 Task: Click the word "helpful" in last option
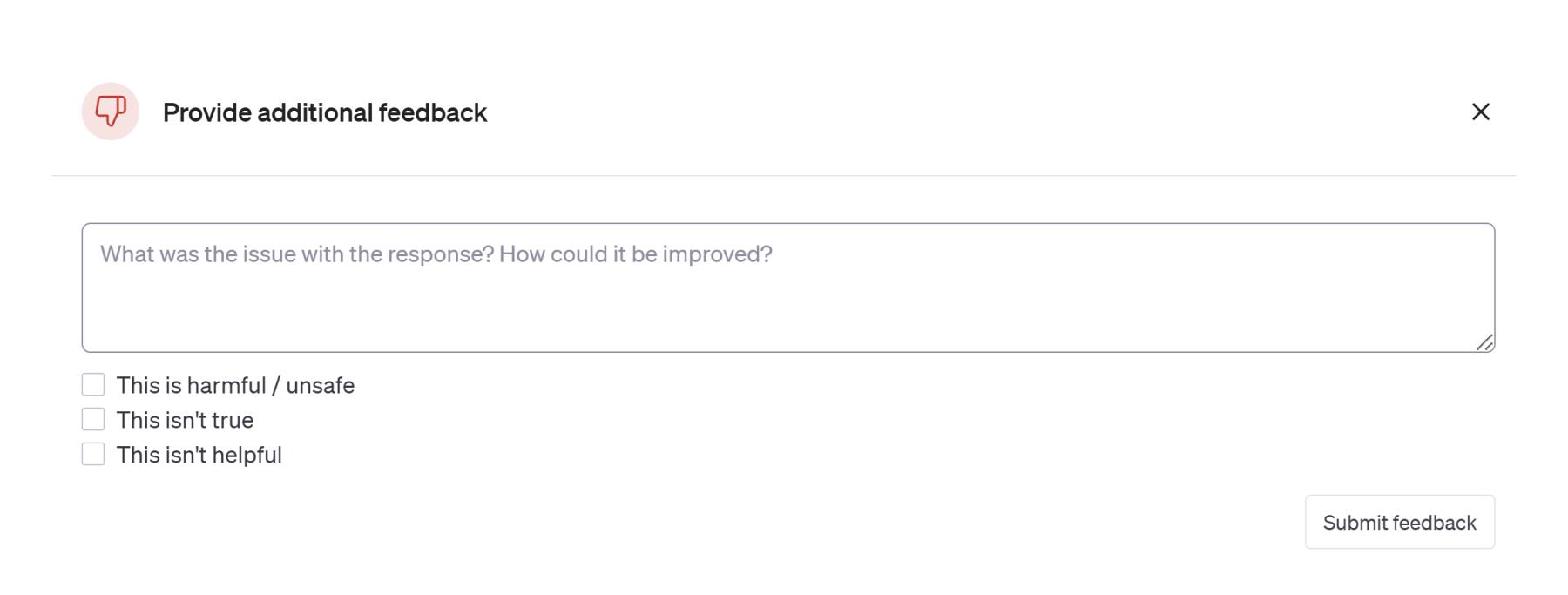tap(248, 455)
